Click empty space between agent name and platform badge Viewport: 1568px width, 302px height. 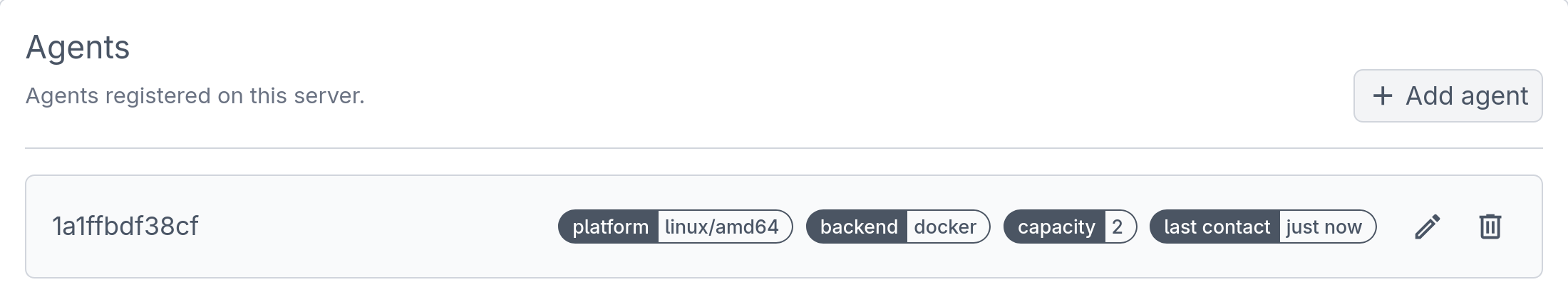click(378, 226)
